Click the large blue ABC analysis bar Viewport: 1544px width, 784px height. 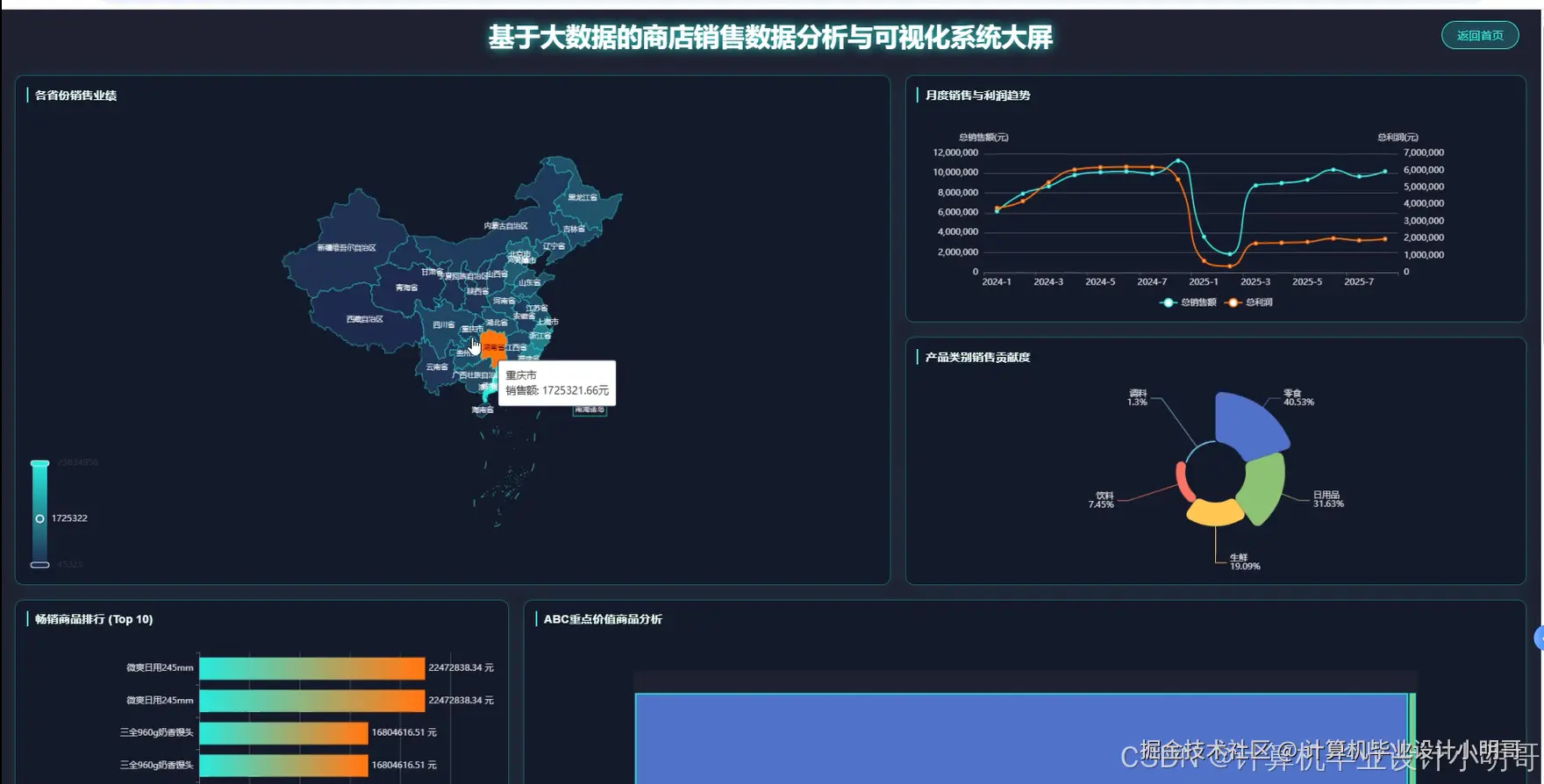coord(1021,738)
